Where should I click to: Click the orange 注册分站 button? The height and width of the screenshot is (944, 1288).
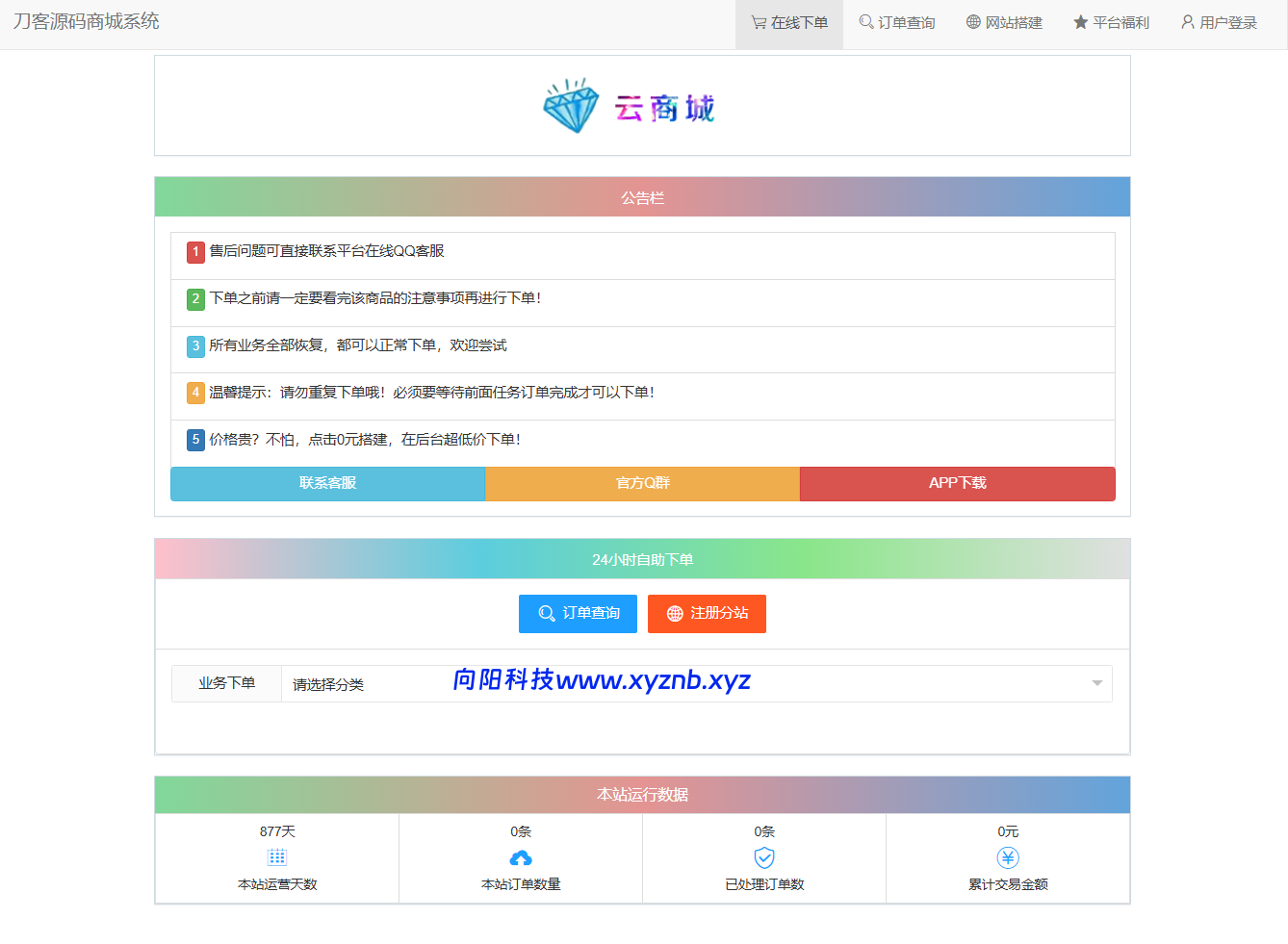pos(707,614)
